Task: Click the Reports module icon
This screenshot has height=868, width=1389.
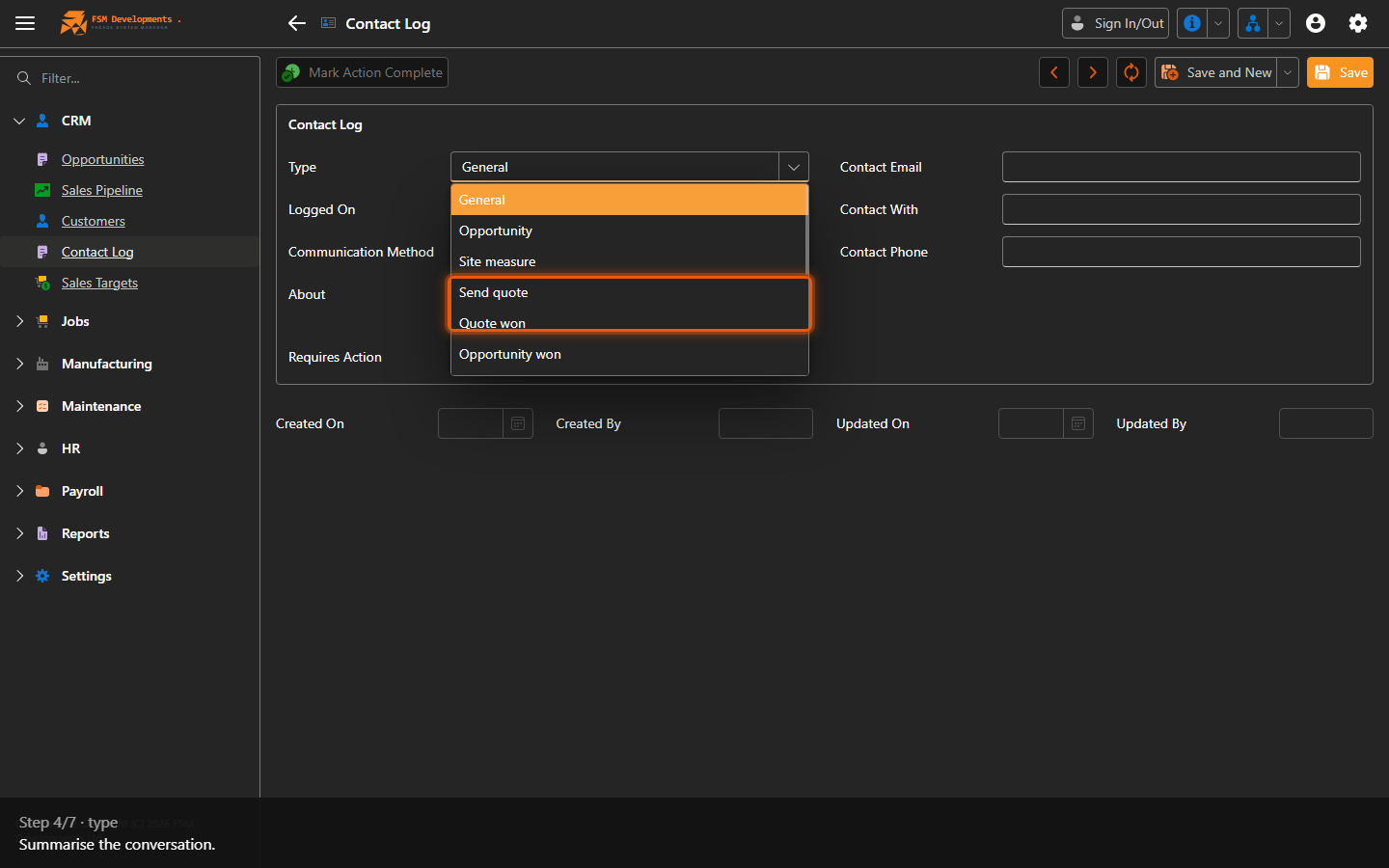Action: 42,533
